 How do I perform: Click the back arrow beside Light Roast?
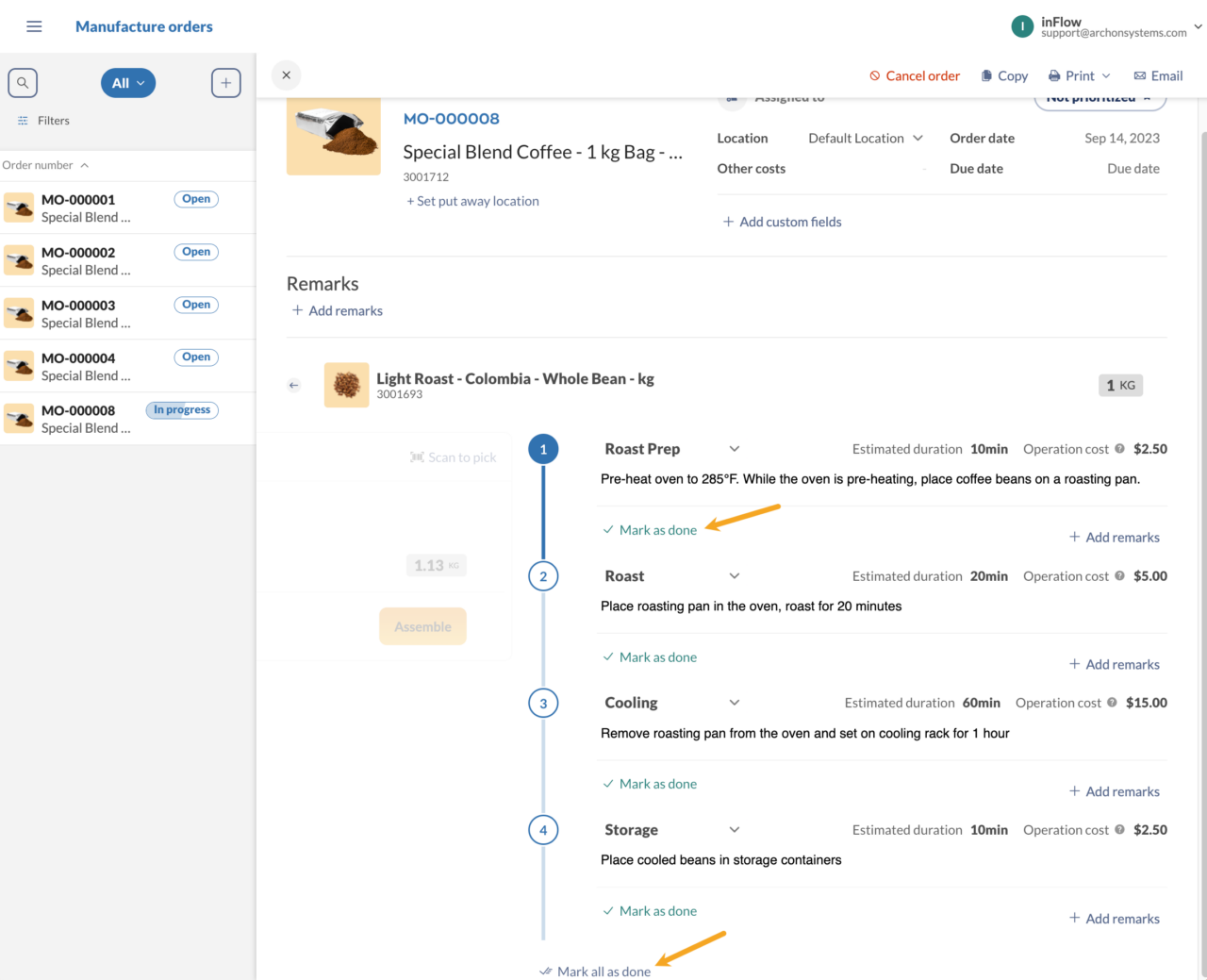click(294, 385)
